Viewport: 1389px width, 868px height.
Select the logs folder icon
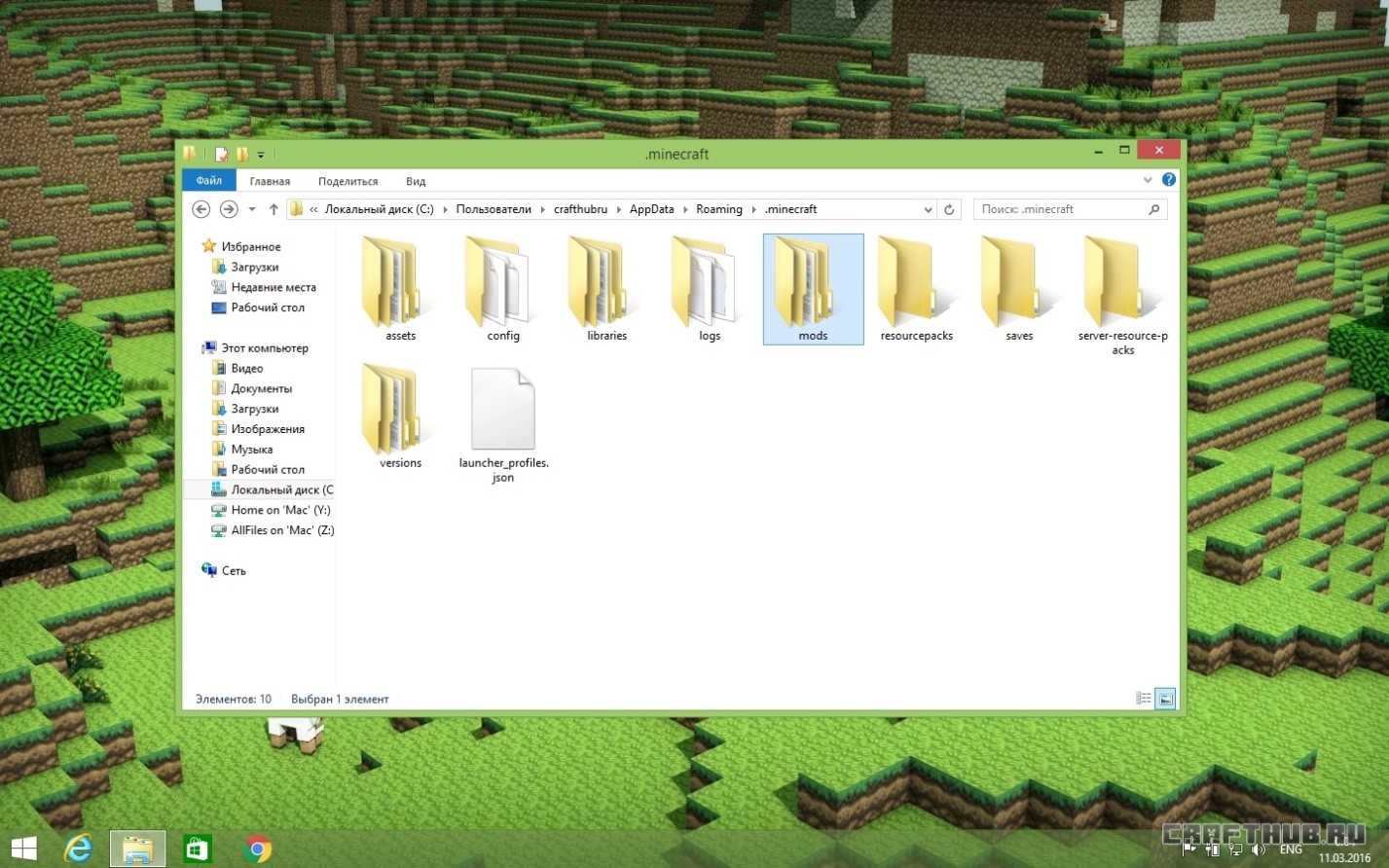pos(703,283)
